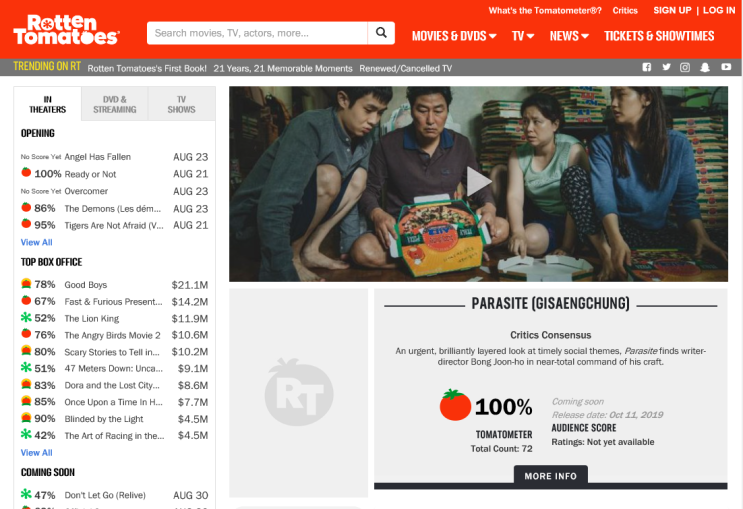Expand the TV dropdown menu

(523, 36)
